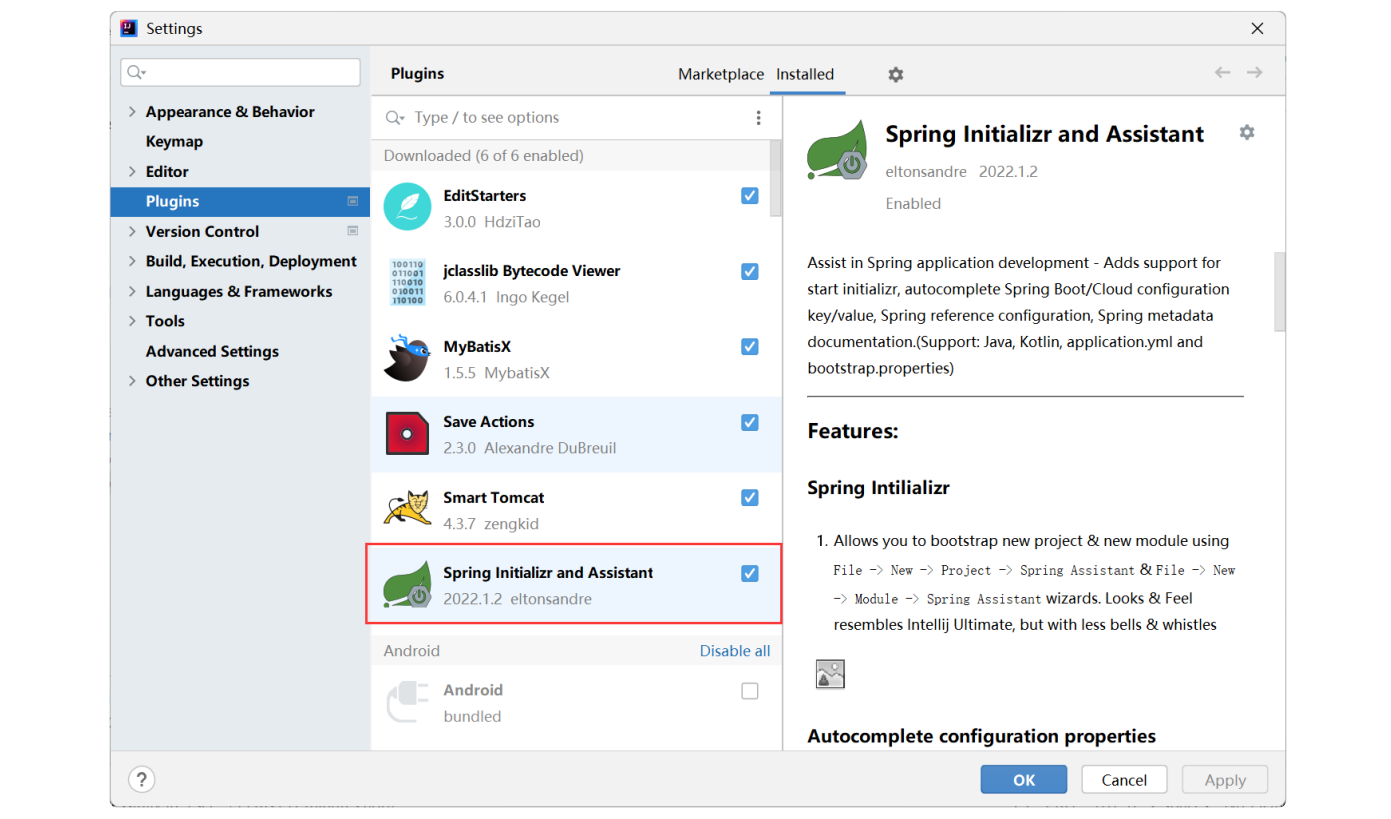The height and width of the screenshot is (819, 1391).
Task: Enable the Android bundled plugin checkbox
Action: [750, 691]
